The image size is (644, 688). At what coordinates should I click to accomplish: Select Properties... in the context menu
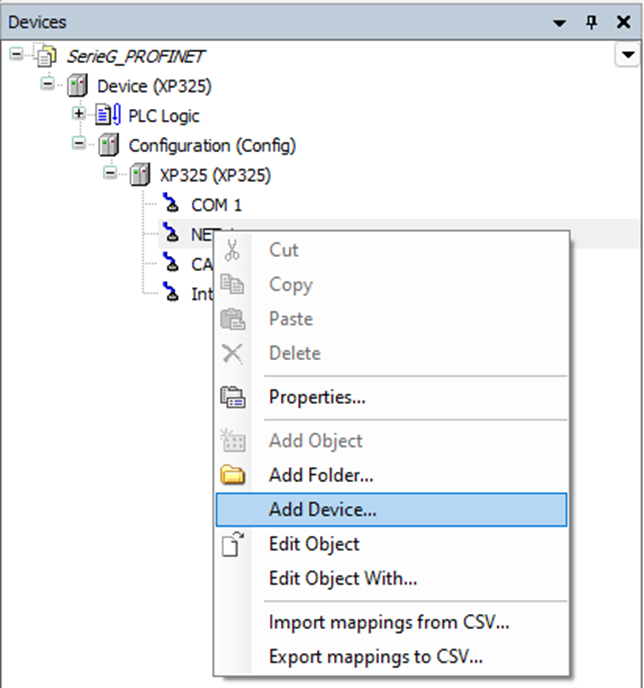point(316,397)
